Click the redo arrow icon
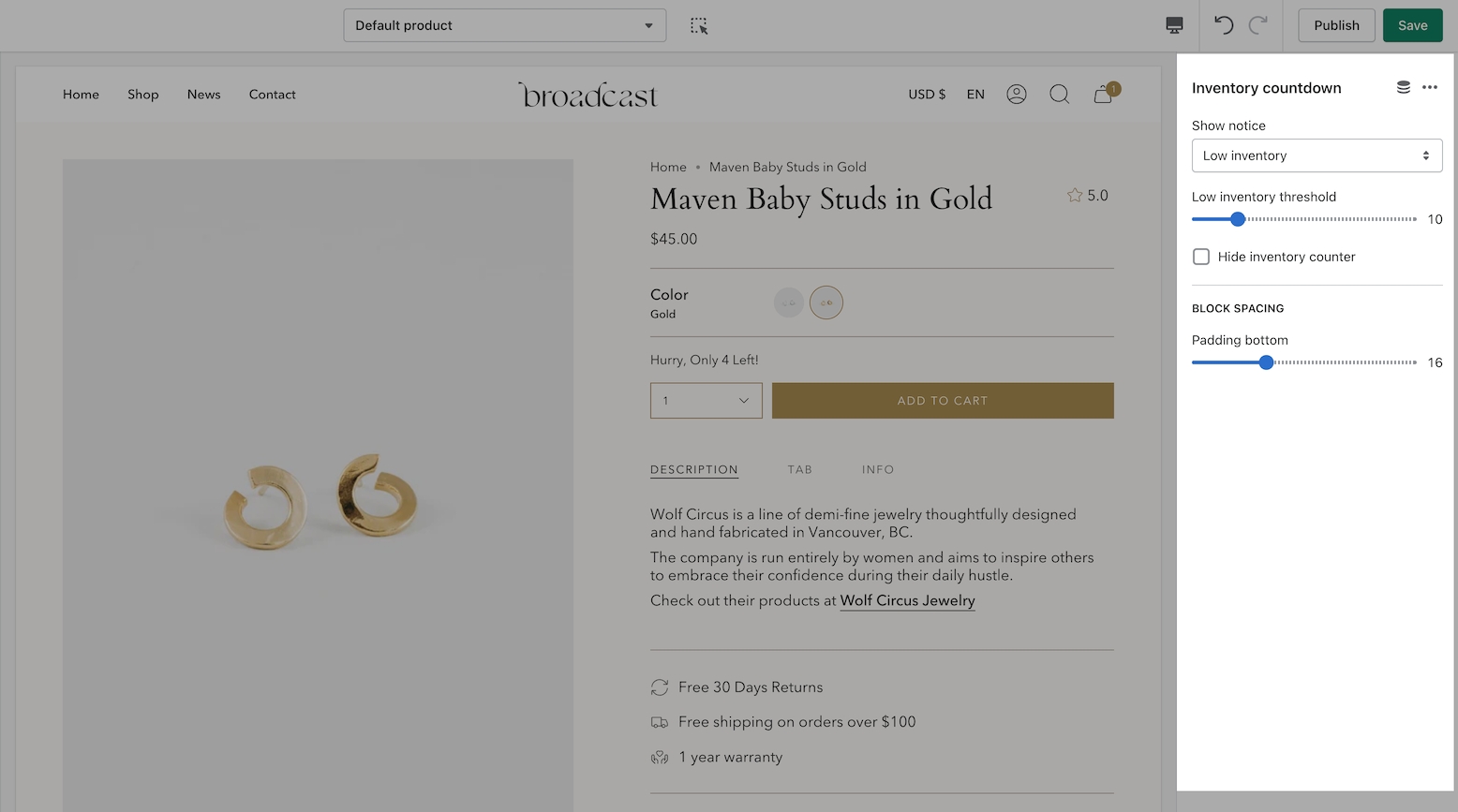Viewport: 1458px width, 812px height. click(1258, 25)
